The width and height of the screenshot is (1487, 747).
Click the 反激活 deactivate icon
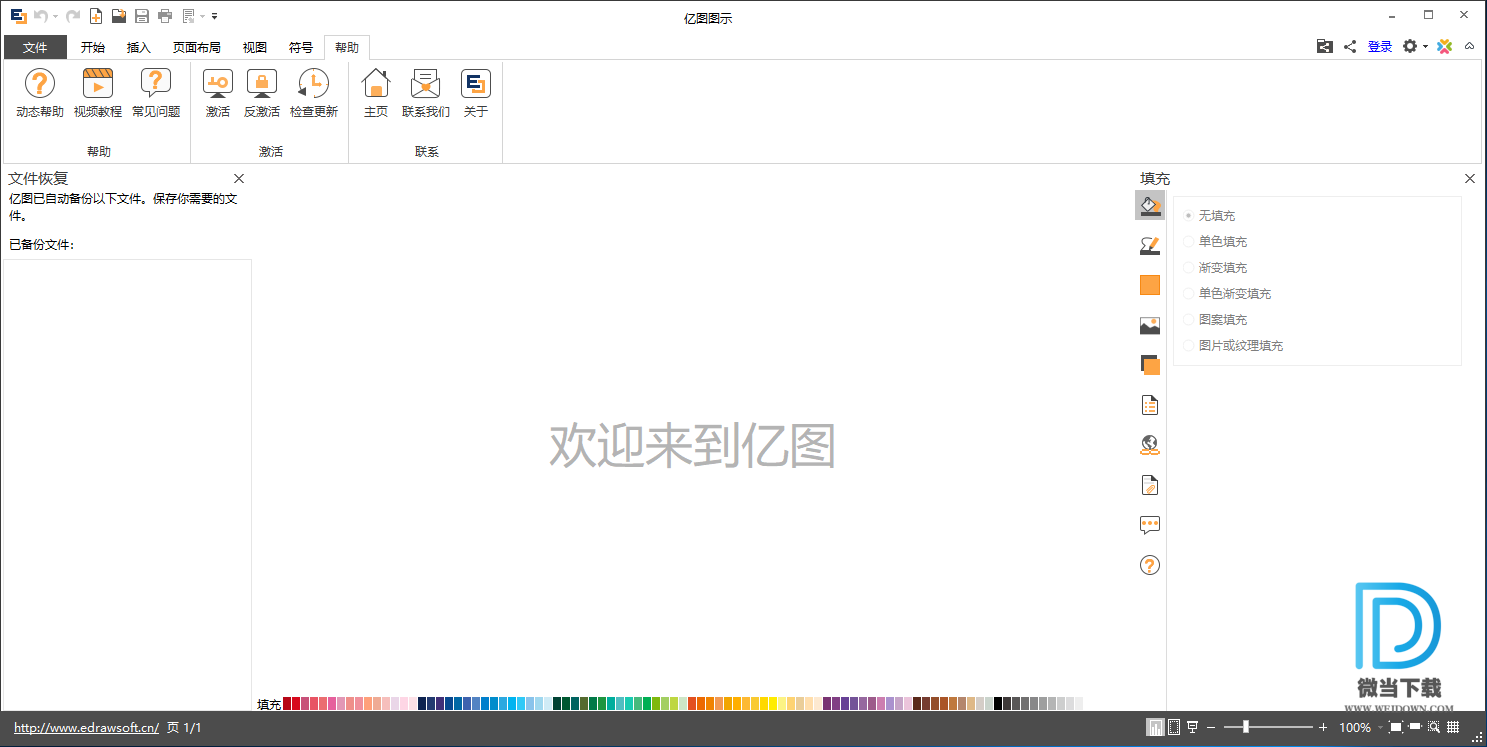pos(262,93)
